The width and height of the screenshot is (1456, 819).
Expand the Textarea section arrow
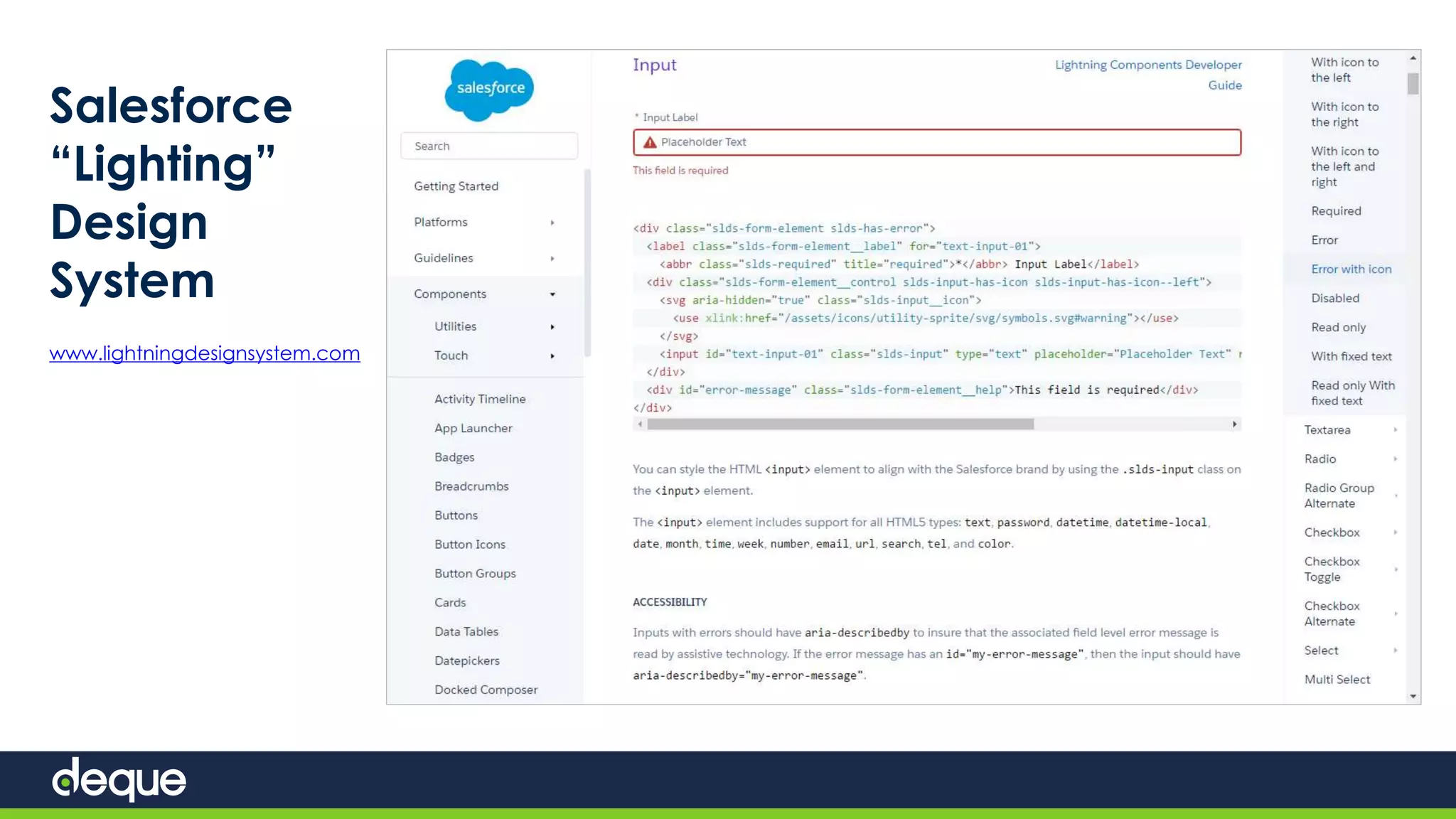pyautogui.click(x=1396, y=429)
